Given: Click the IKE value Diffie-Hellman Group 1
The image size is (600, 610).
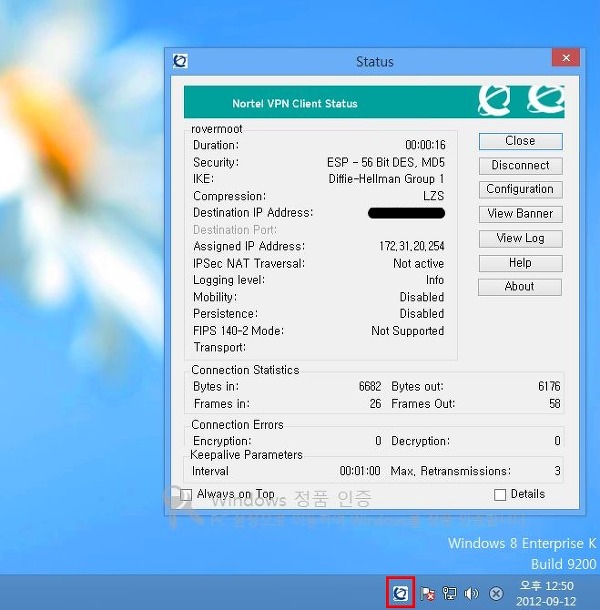Looking at the screenshot, I should point(386,179).
